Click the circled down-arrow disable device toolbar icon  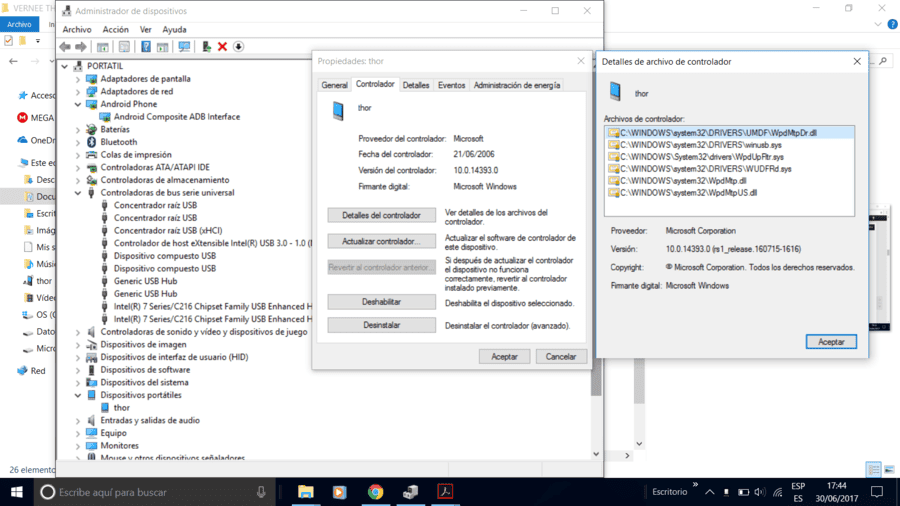coord(238,46)
